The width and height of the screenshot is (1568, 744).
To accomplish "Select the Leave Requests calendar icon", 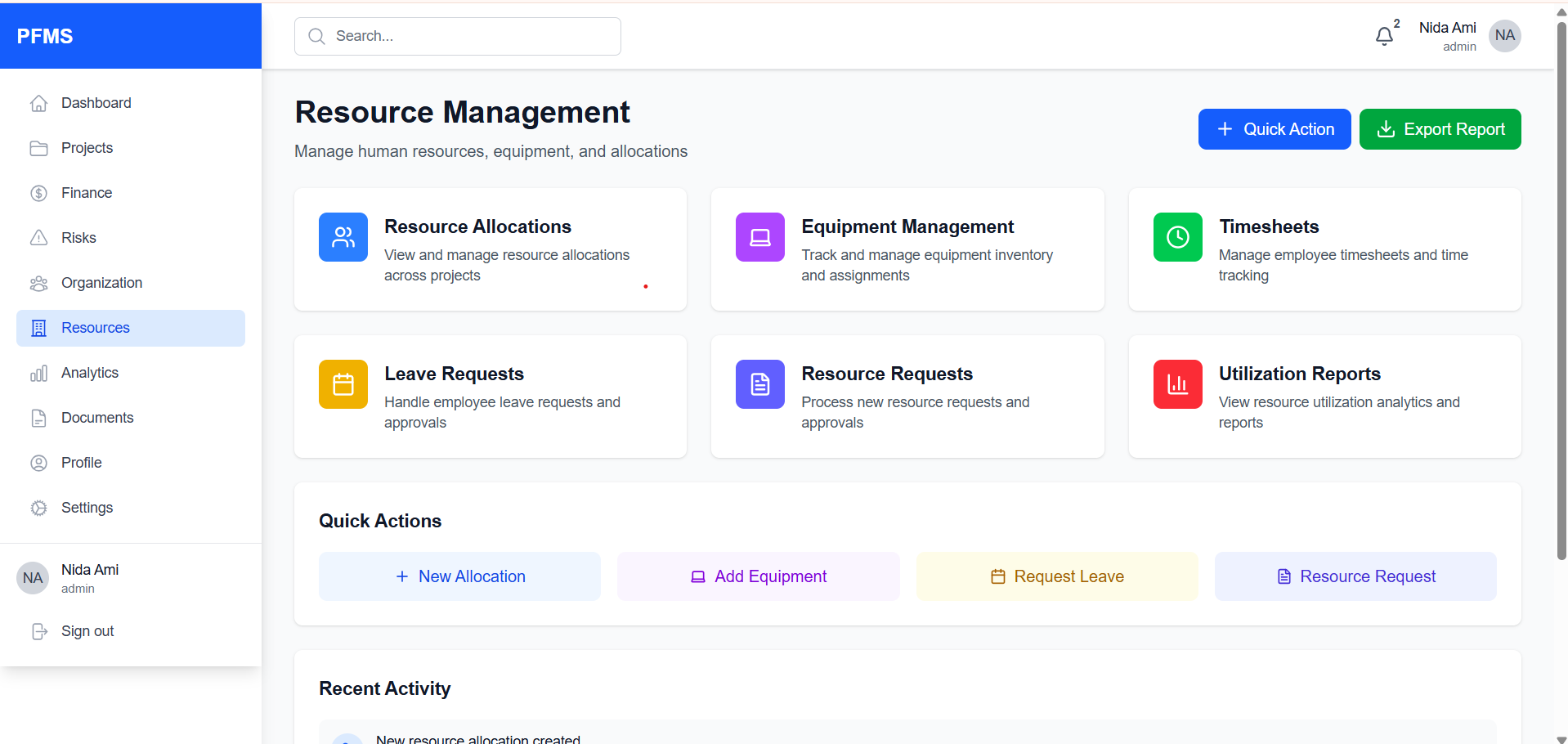I will click(343, 383).
